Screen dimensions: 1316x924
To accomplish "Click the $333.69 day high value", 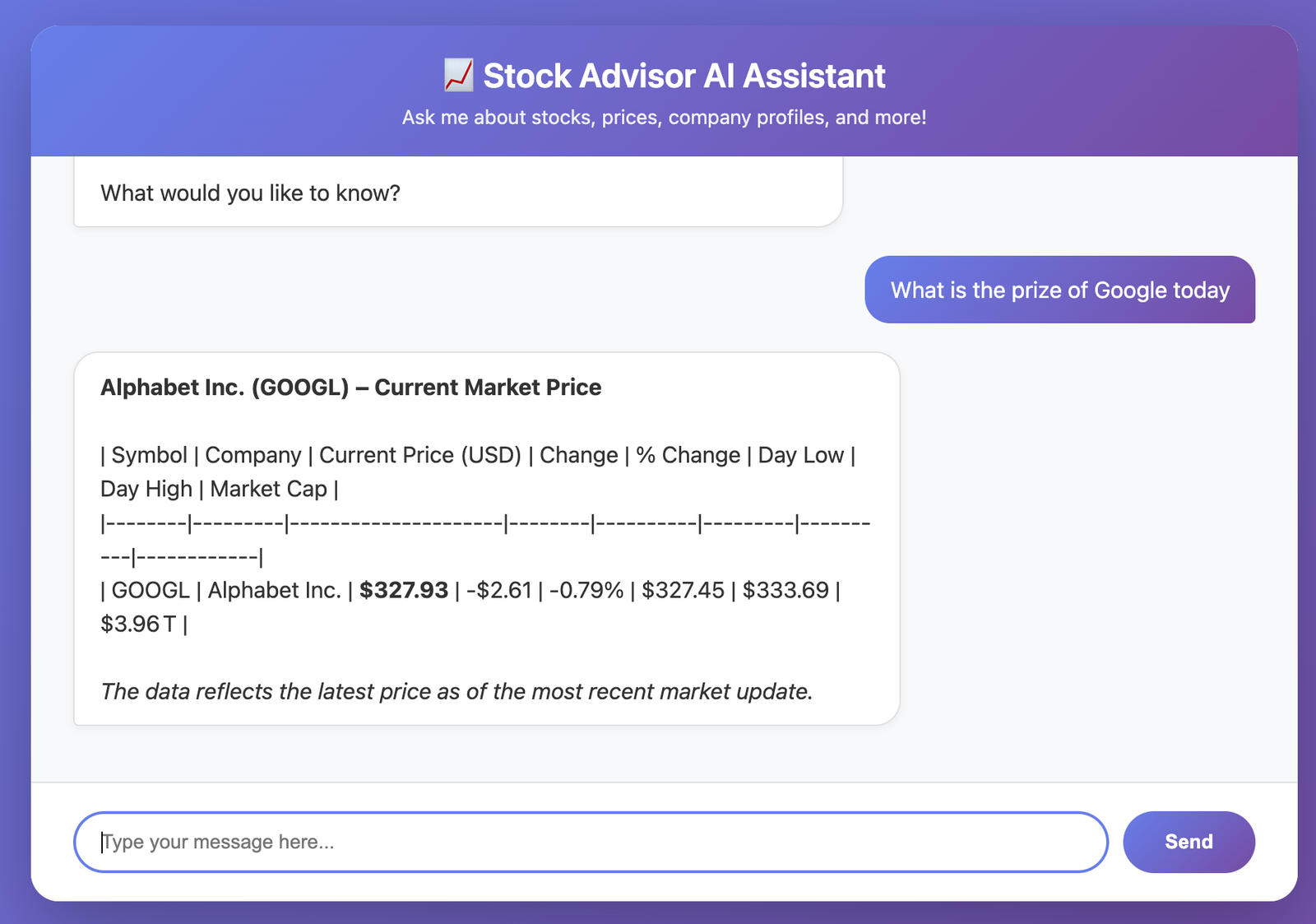I will pyautogui.click(x=785, y=591).
